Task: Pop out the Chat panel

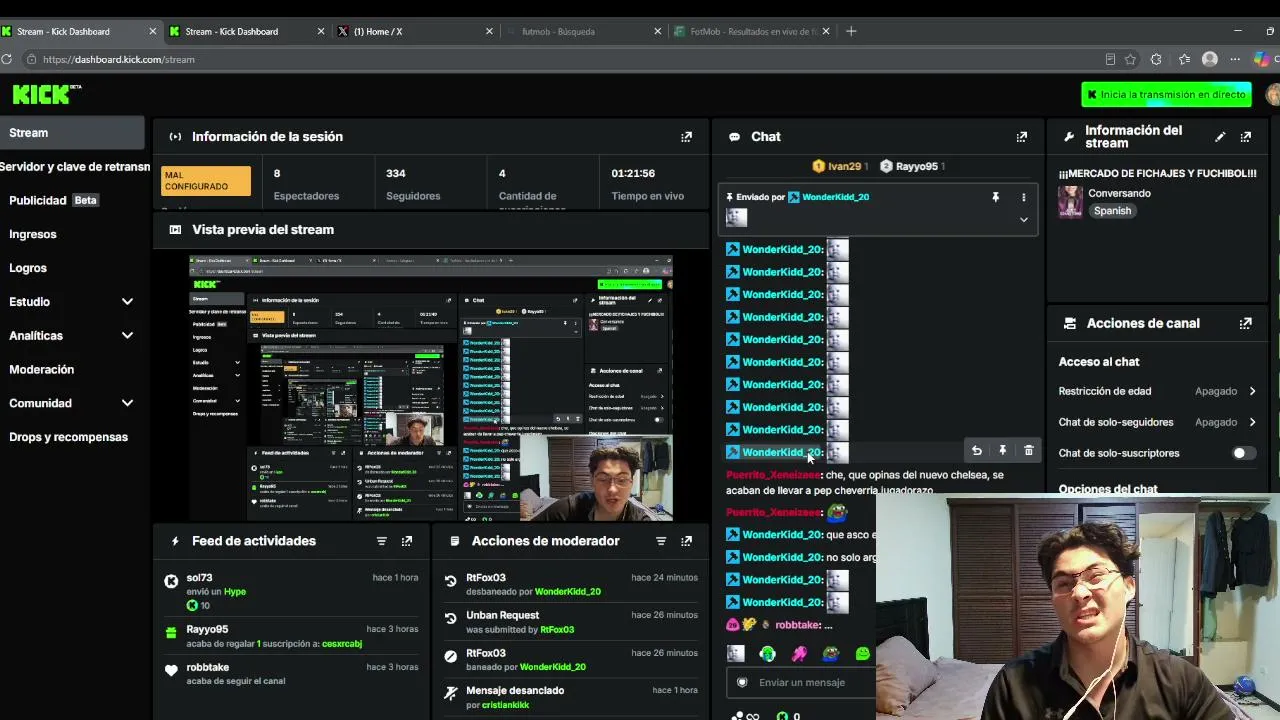Action: pos(1021,137)
